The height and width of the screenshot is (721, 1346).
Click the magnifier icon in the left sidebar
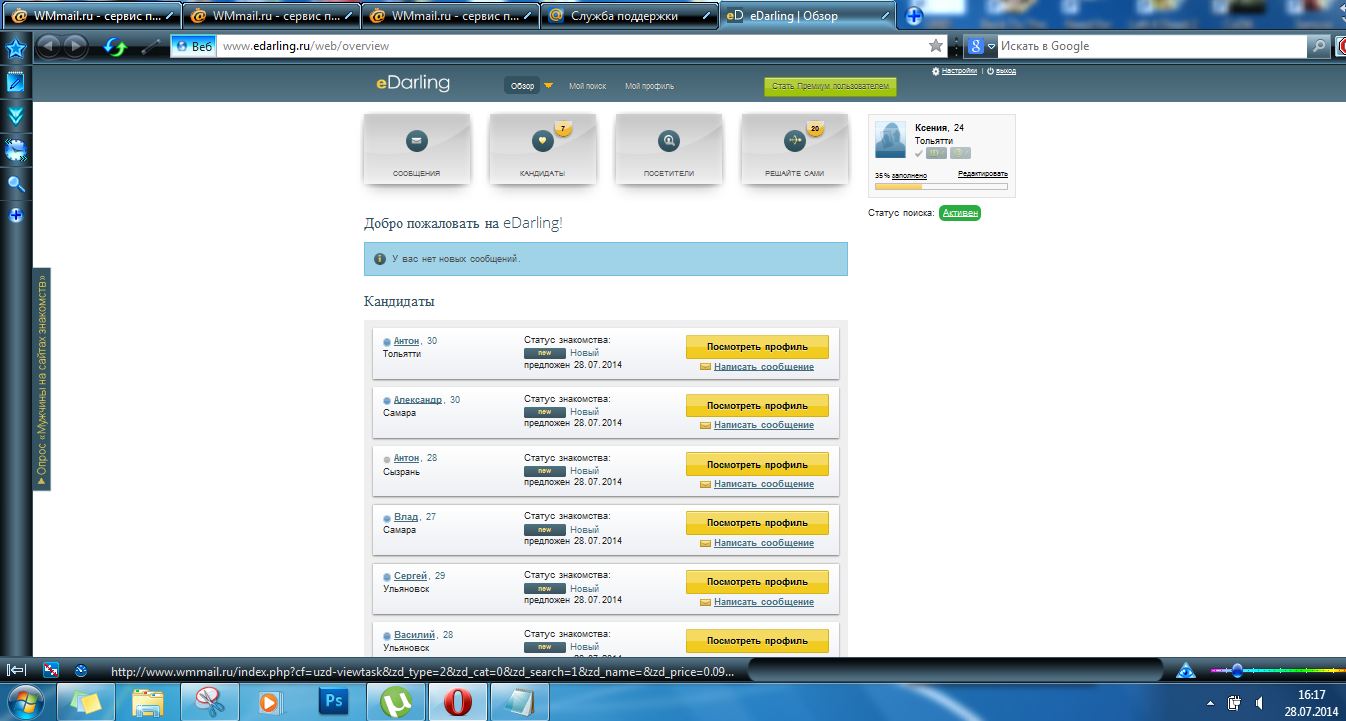click(16, 184)
